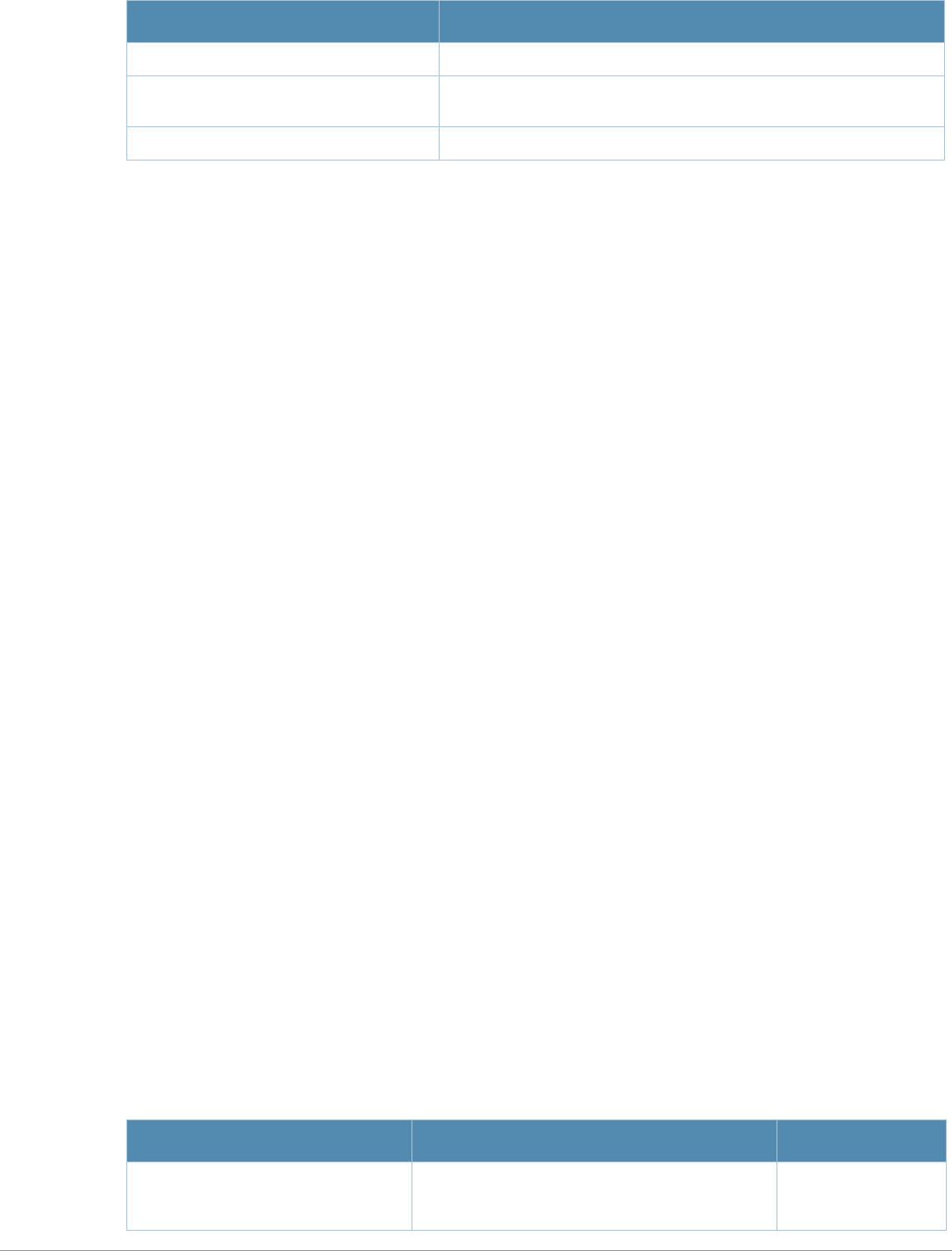Click the bottom table's last blue header cell
Screen dimensions: 952x1251
point(861,1140)
